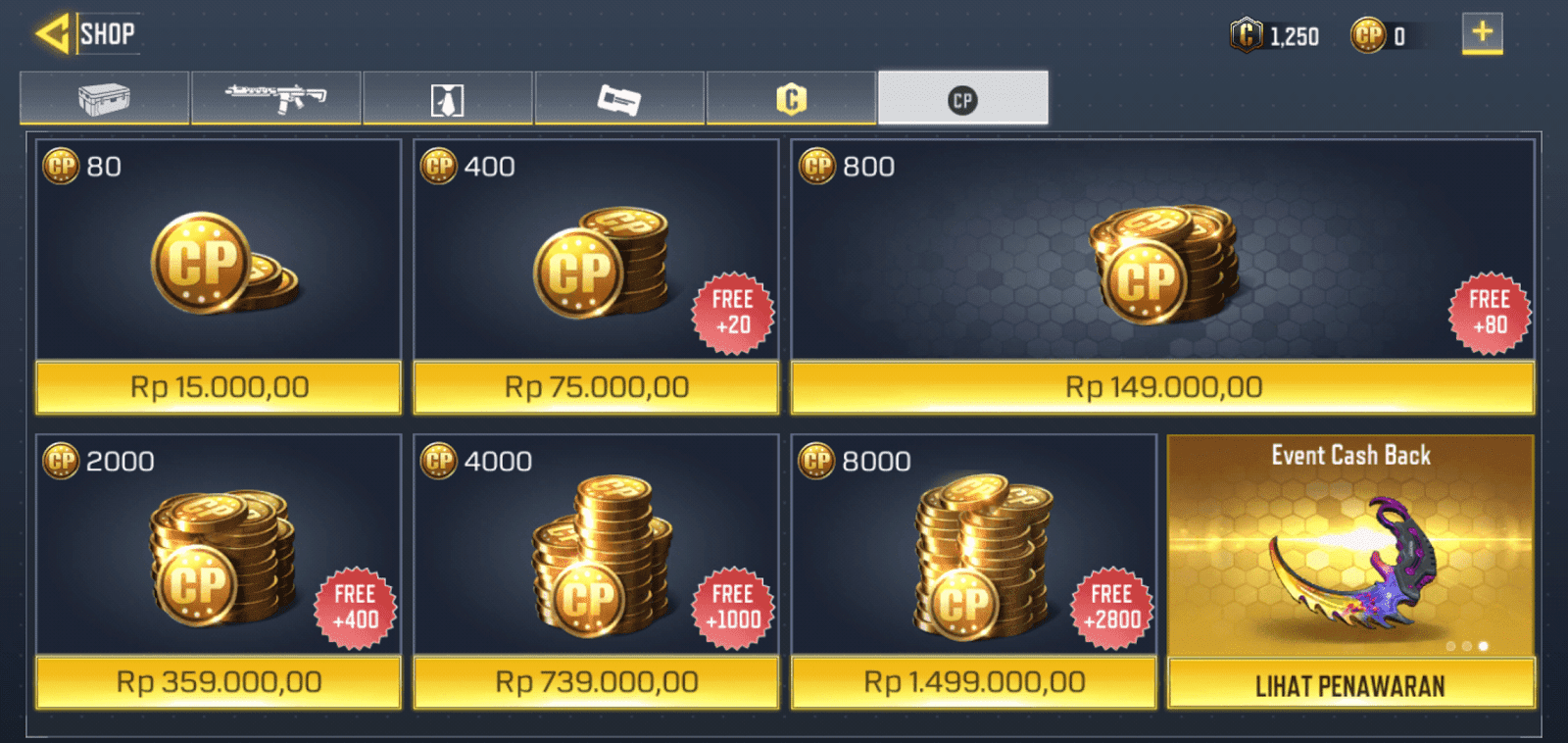Open the crates tab with chest icon

[104, 98]
